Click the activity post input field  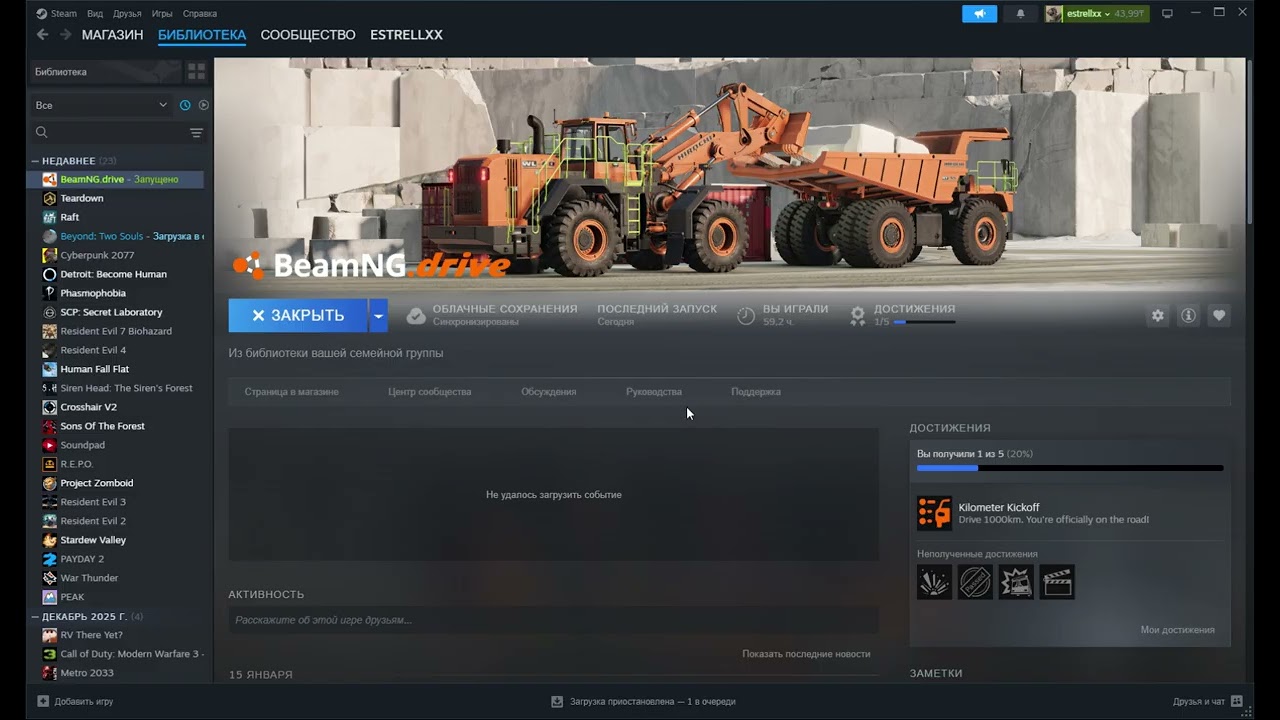point(553,620)
